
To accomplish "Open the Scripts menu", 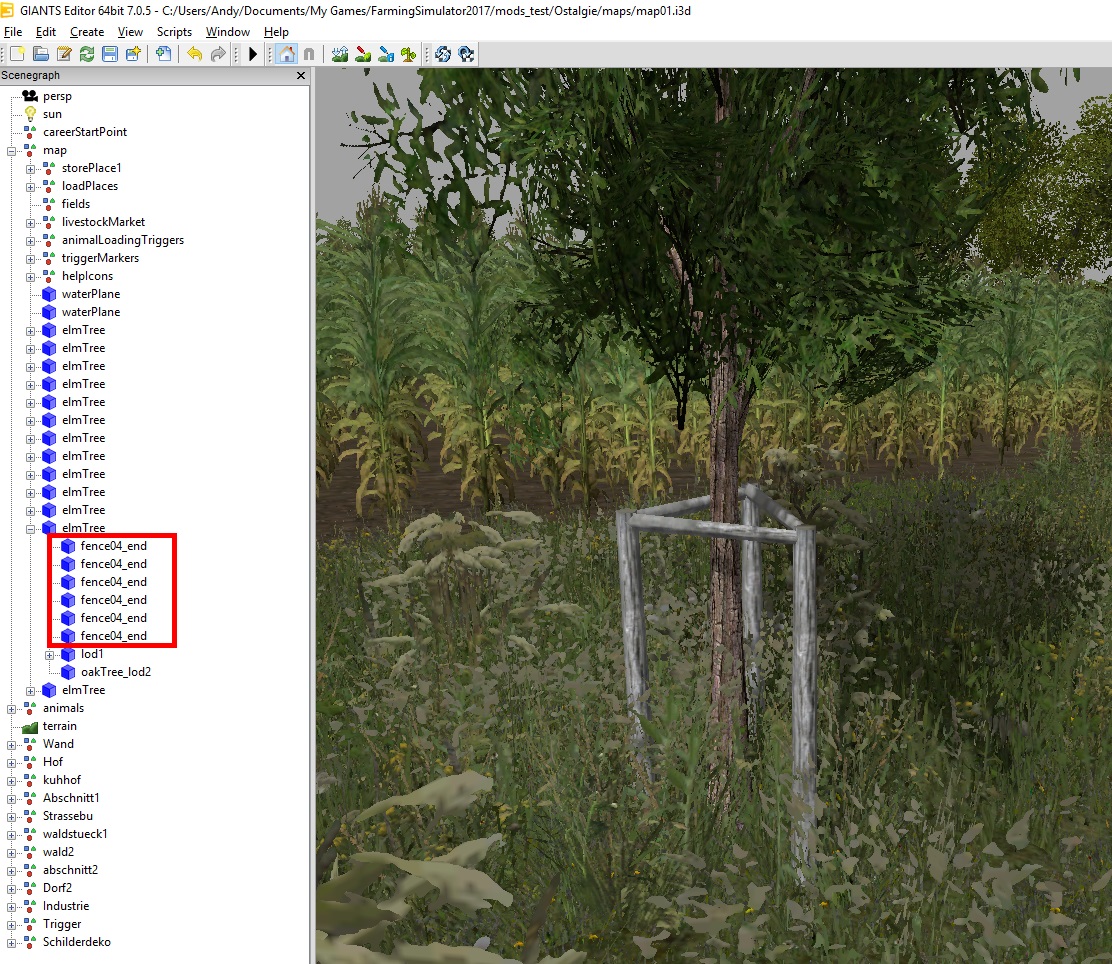I will [x=174, y=32].
